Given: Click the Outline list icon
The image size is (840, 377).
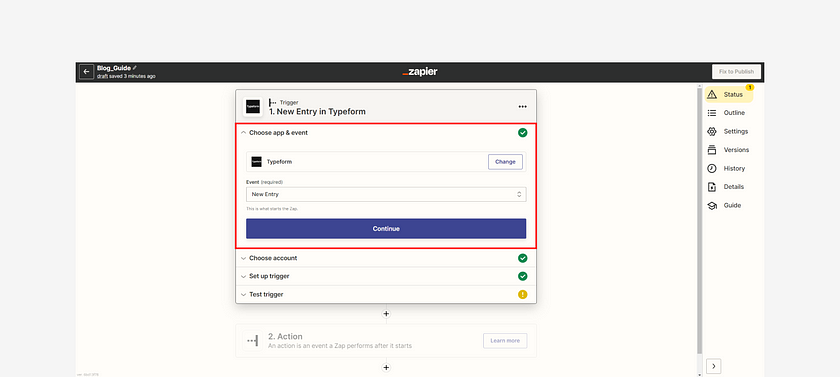Looking at the screenshot, I should pyautogui.click(x=712, y=113).
